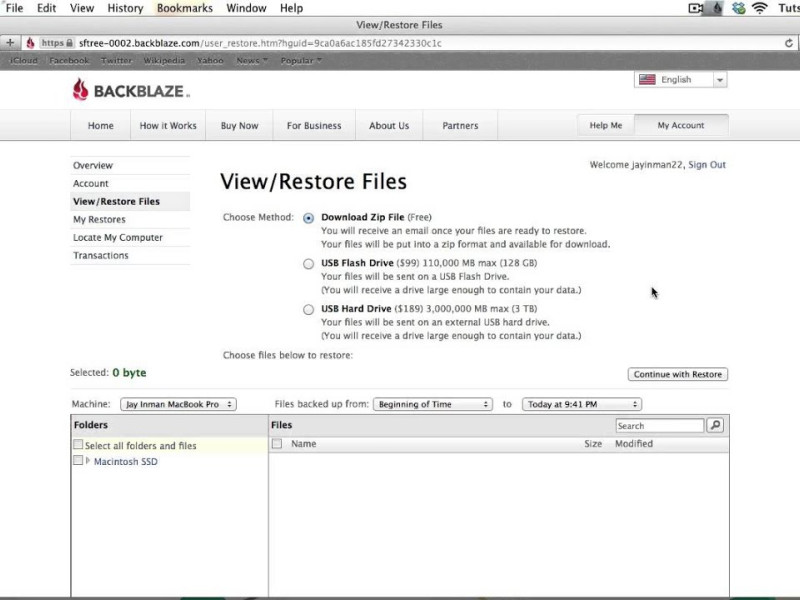Check Select all folders and files
Viewport: 800px width, 600px height.
click(78, 444)
